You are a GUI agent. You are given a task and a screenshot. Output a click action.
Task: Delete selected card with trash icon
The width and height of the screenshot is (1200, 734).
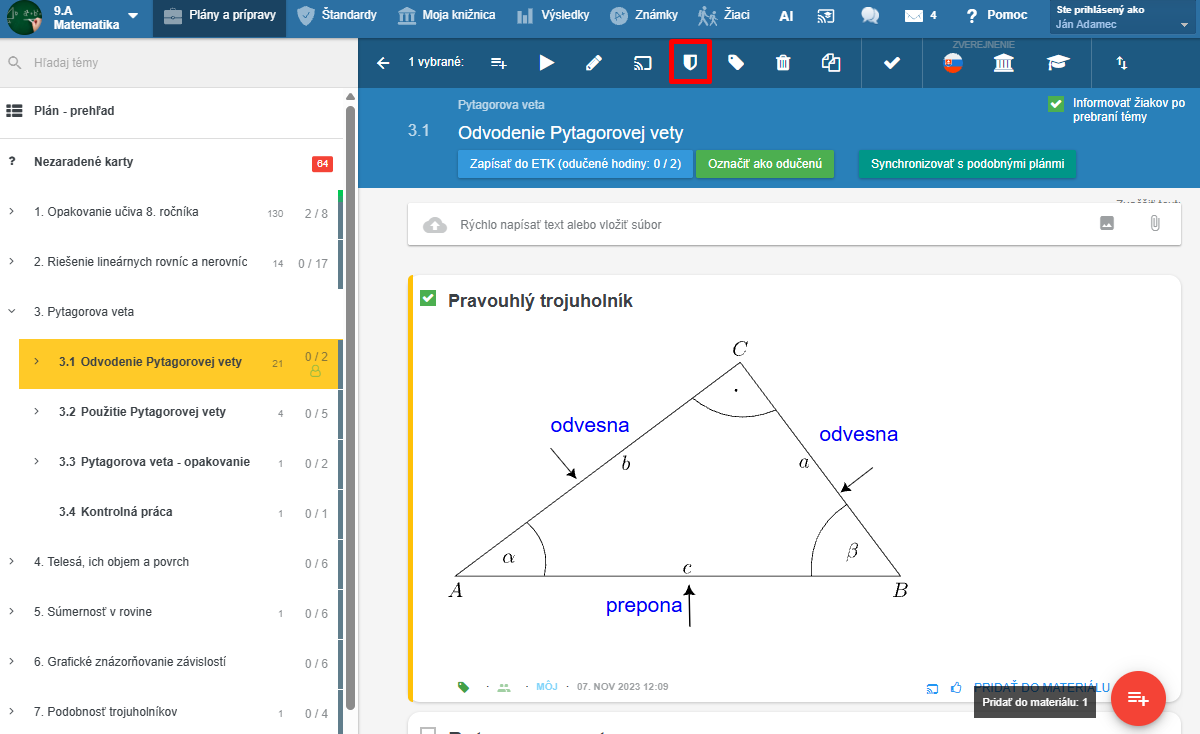pos(783,63)
